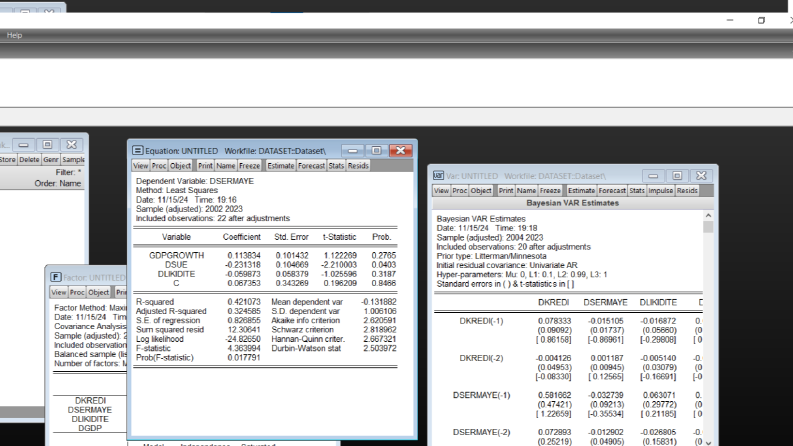Image resolution: width=793 pixels, height=446 pixels.
Task: Click Stats in the Equation window
Action: [336, 166]
